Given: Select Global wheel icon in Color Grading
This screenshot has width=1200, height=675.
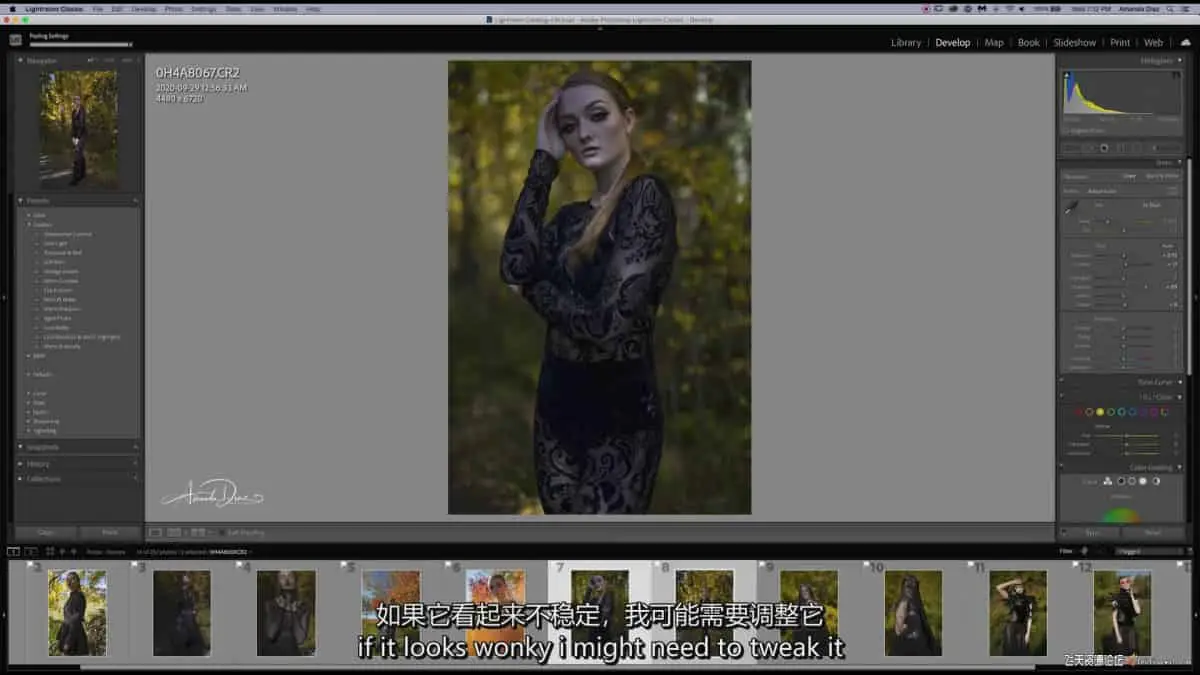Looking at the screenshot, I should [x=1156, y=481].
